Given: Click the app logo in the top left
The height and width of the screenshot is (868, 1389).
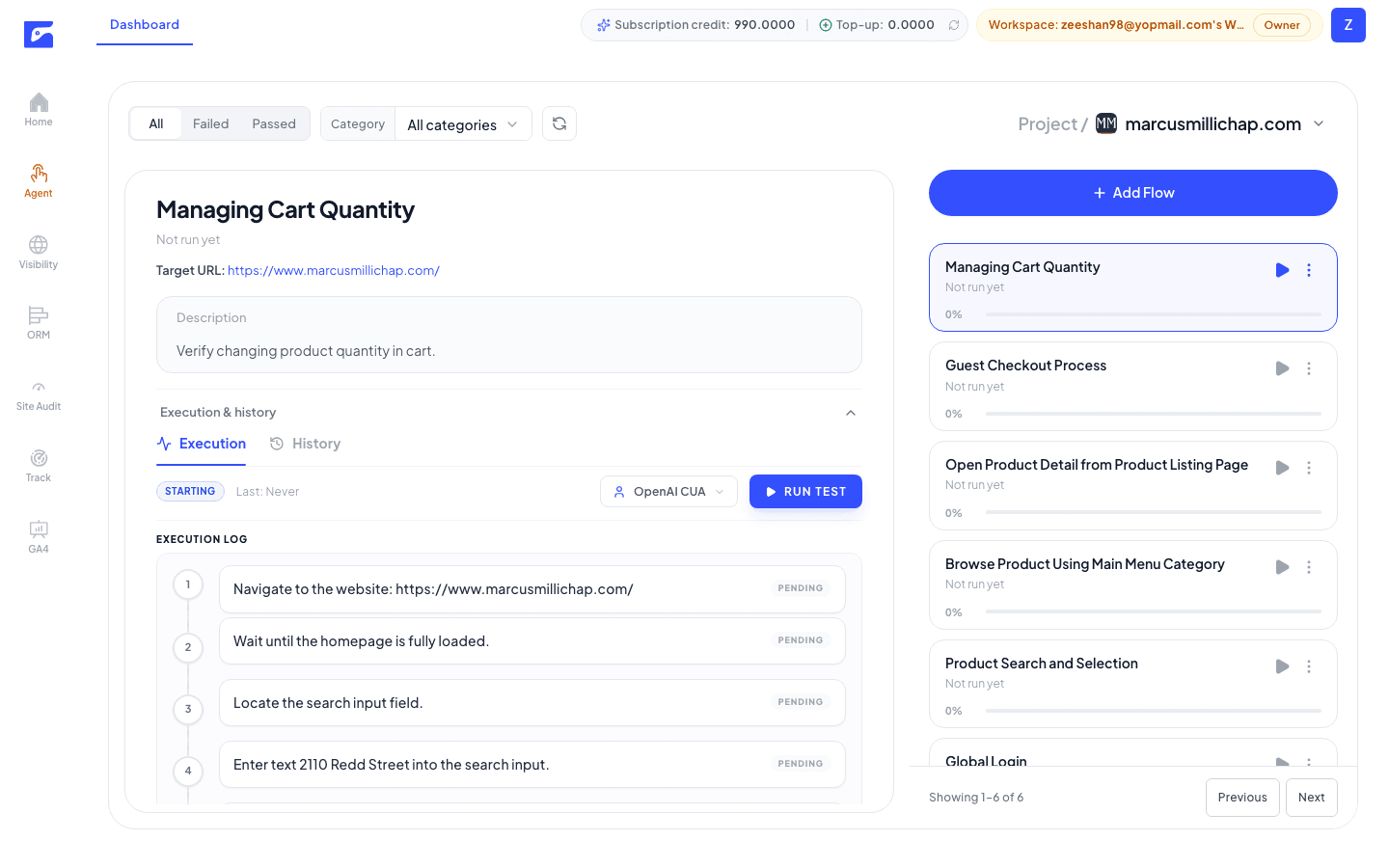Looking at the screenshot, I should tap(39, 35).
